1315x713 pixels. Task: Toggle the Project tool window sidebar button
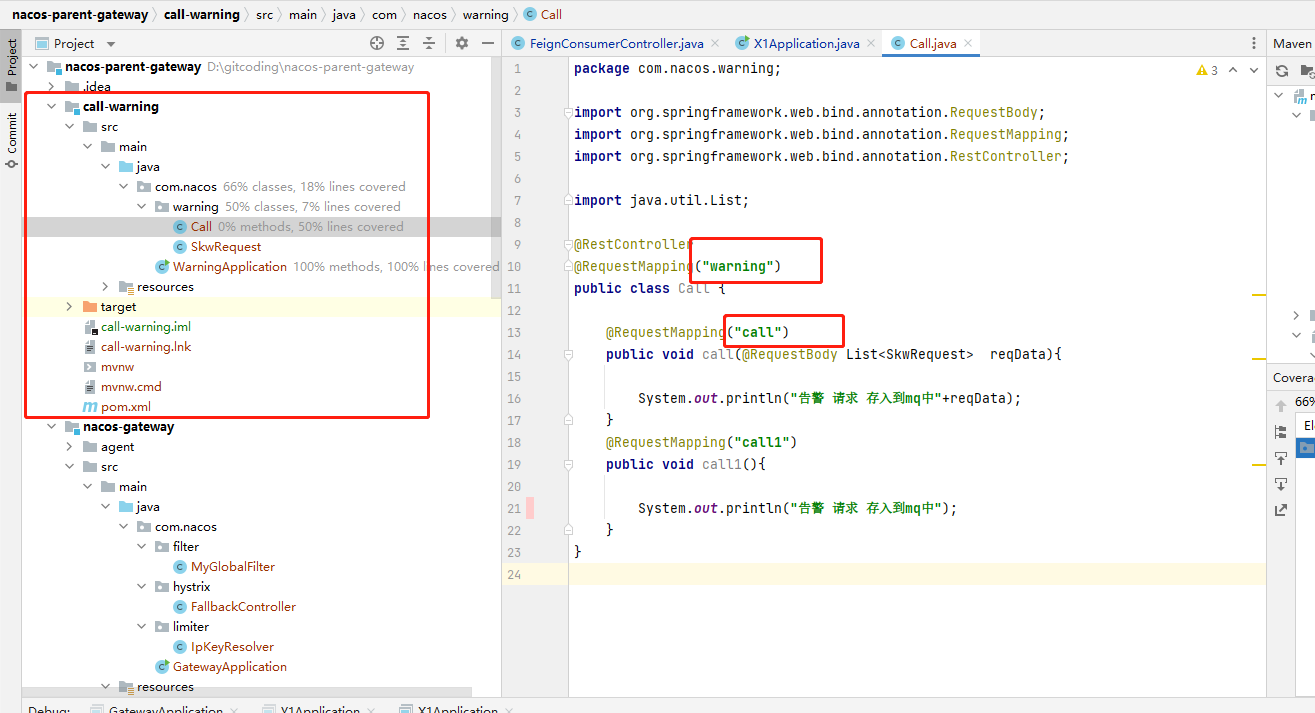click(11, 60)
